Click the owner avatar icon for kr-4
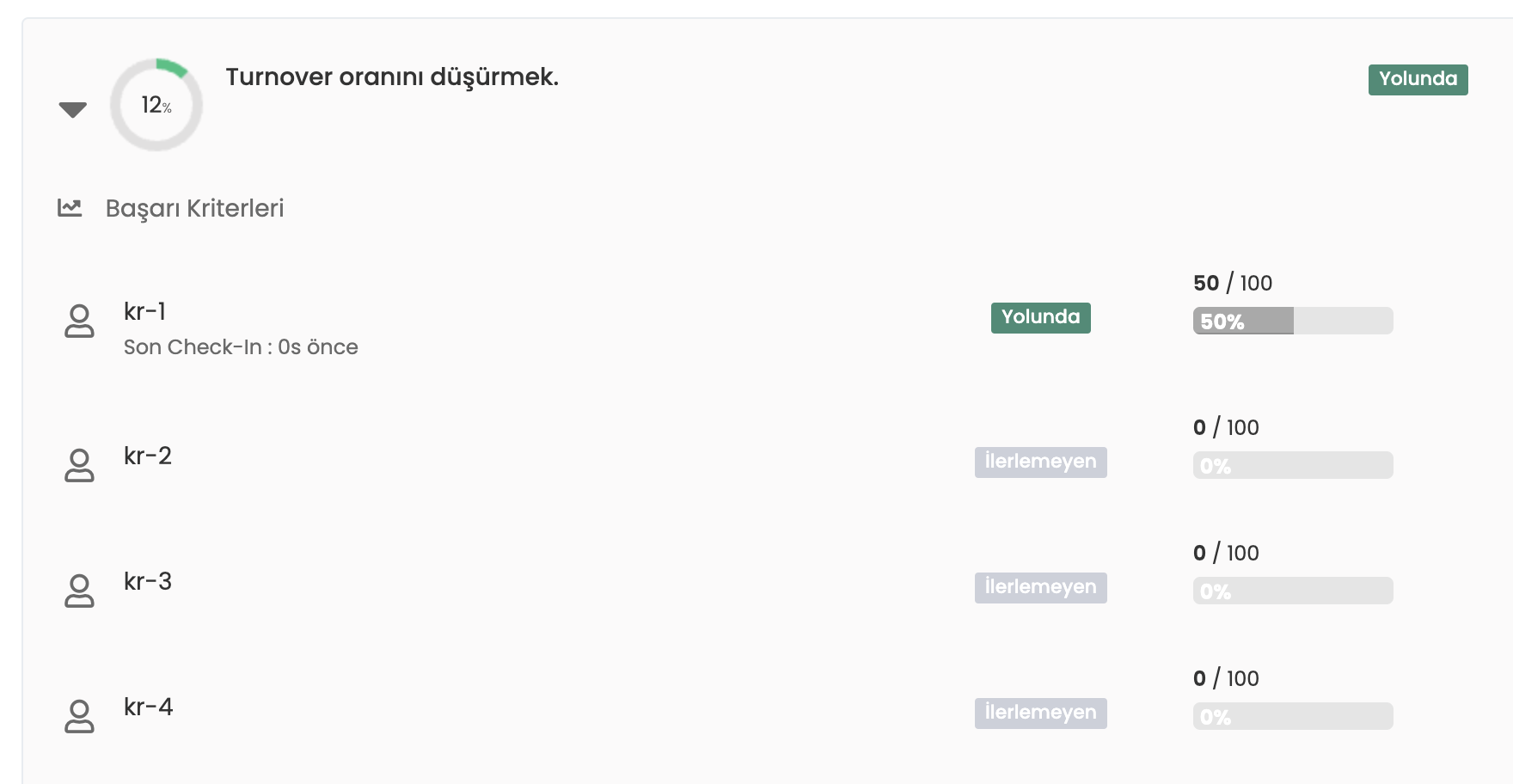The image size is (1513, 784). pos(79,716)
